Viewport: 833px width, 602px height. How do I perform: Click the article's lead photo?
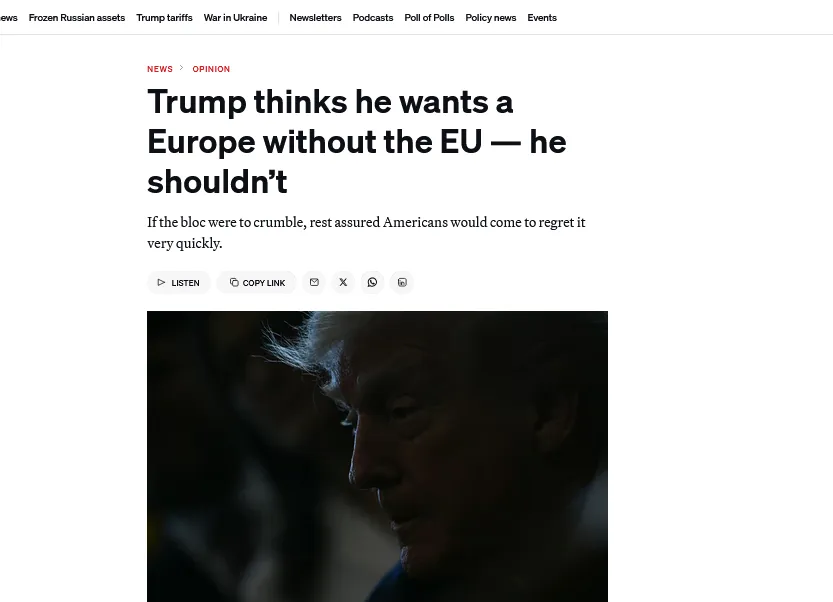pos(377,456)
